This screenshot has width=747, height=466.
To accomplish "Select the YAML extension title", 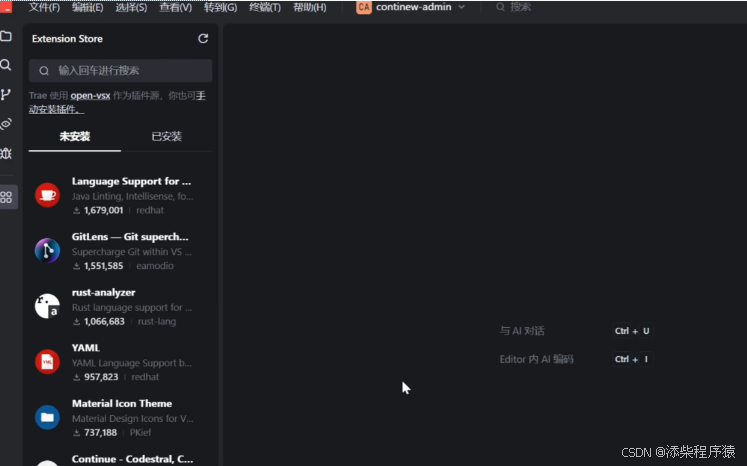I will point(86,348).
